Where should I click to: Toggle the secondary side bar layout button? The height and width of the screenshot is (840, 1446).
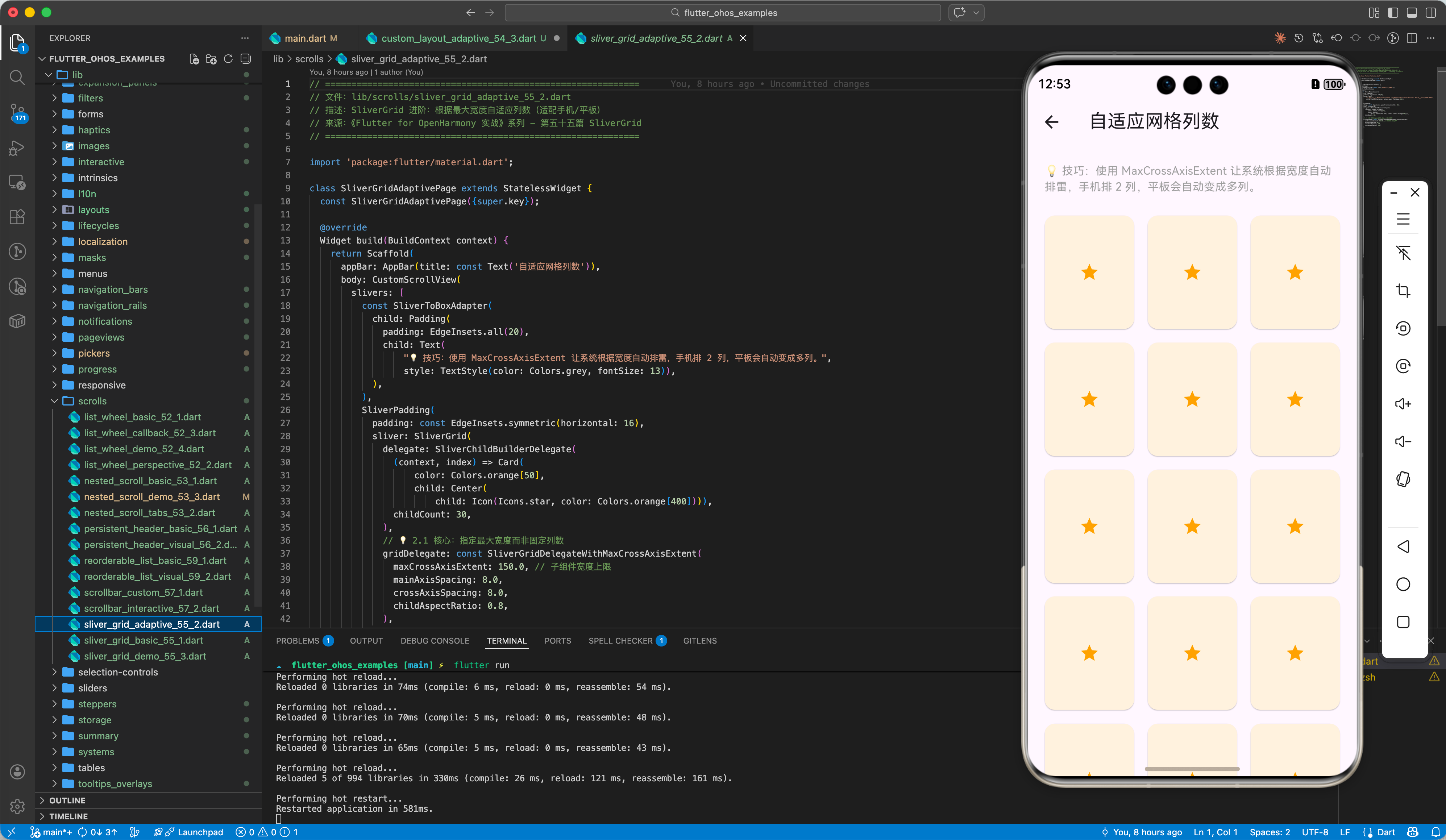point(1430,13)
